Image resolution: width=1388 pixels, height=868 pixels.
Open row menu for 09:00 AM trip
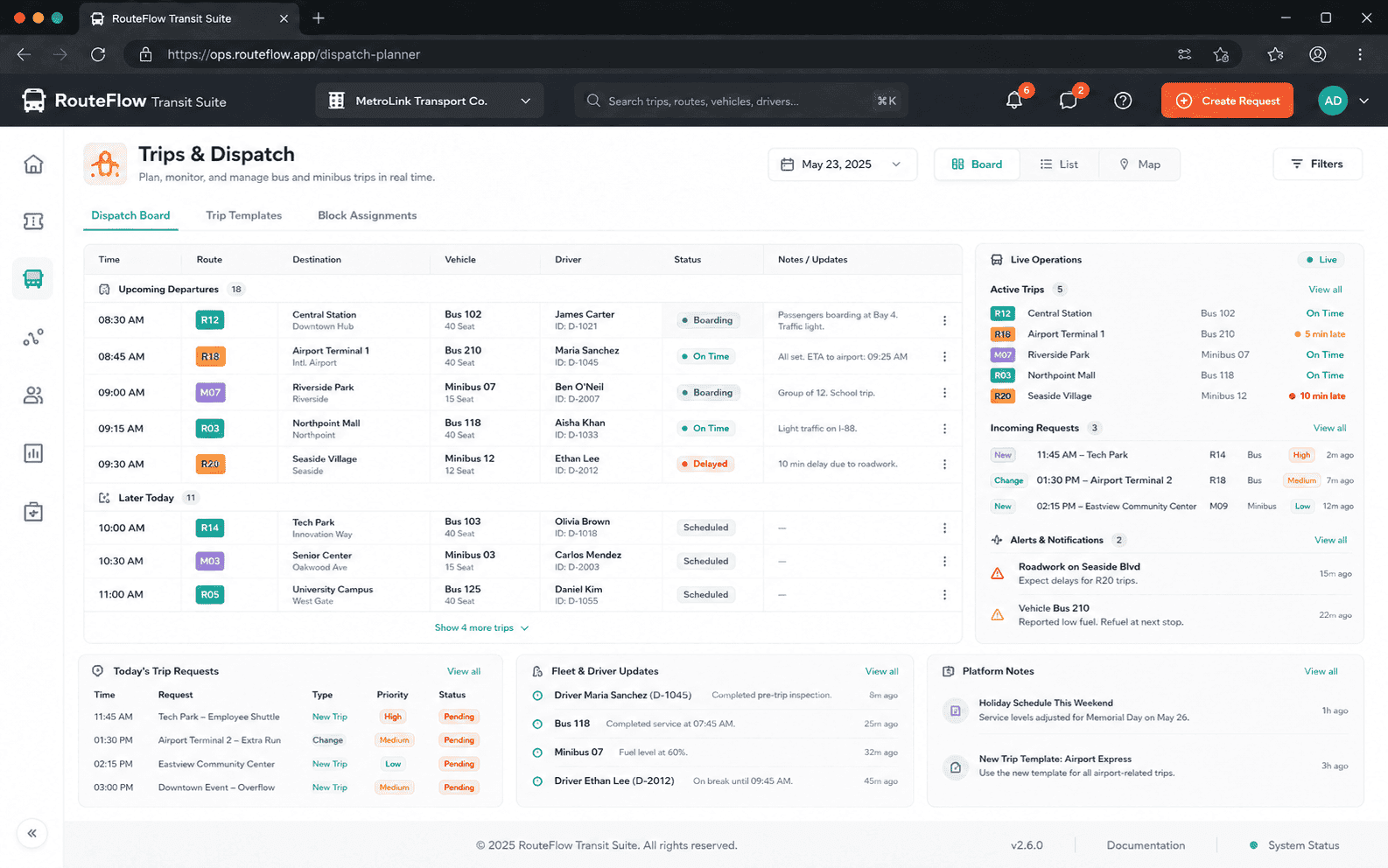pos(944,393)
